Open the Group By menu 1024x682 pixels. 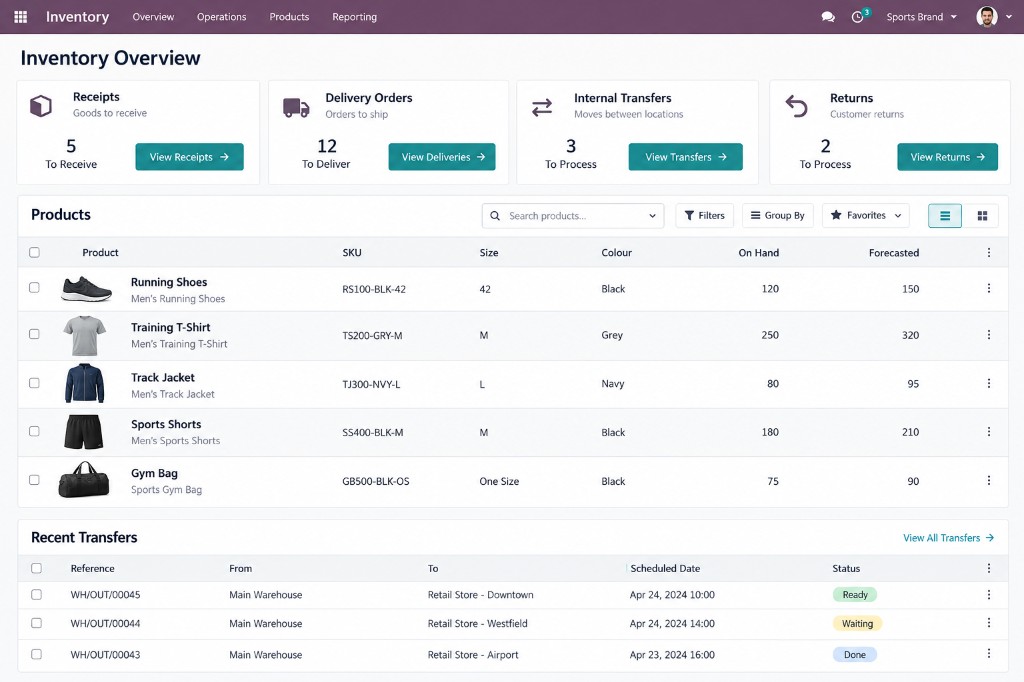pos(778,216)
